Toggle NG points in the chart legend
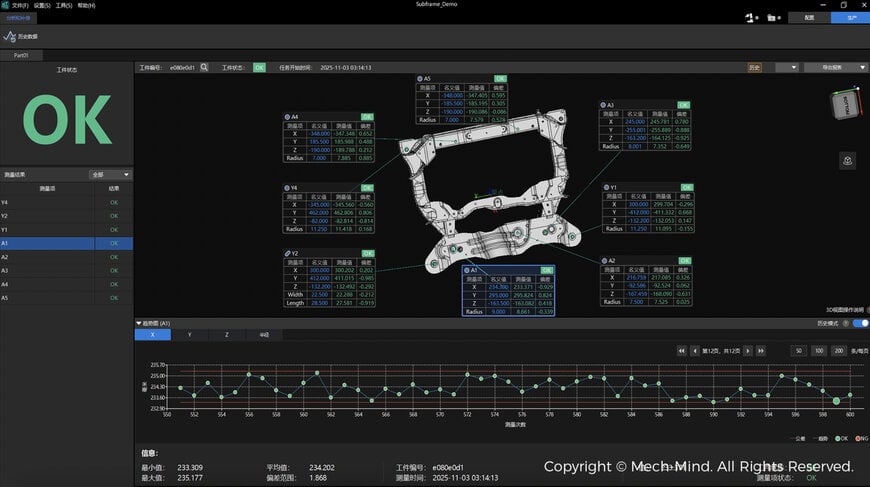Viewport: 870px width, 487px height. [x=860, y=437]
